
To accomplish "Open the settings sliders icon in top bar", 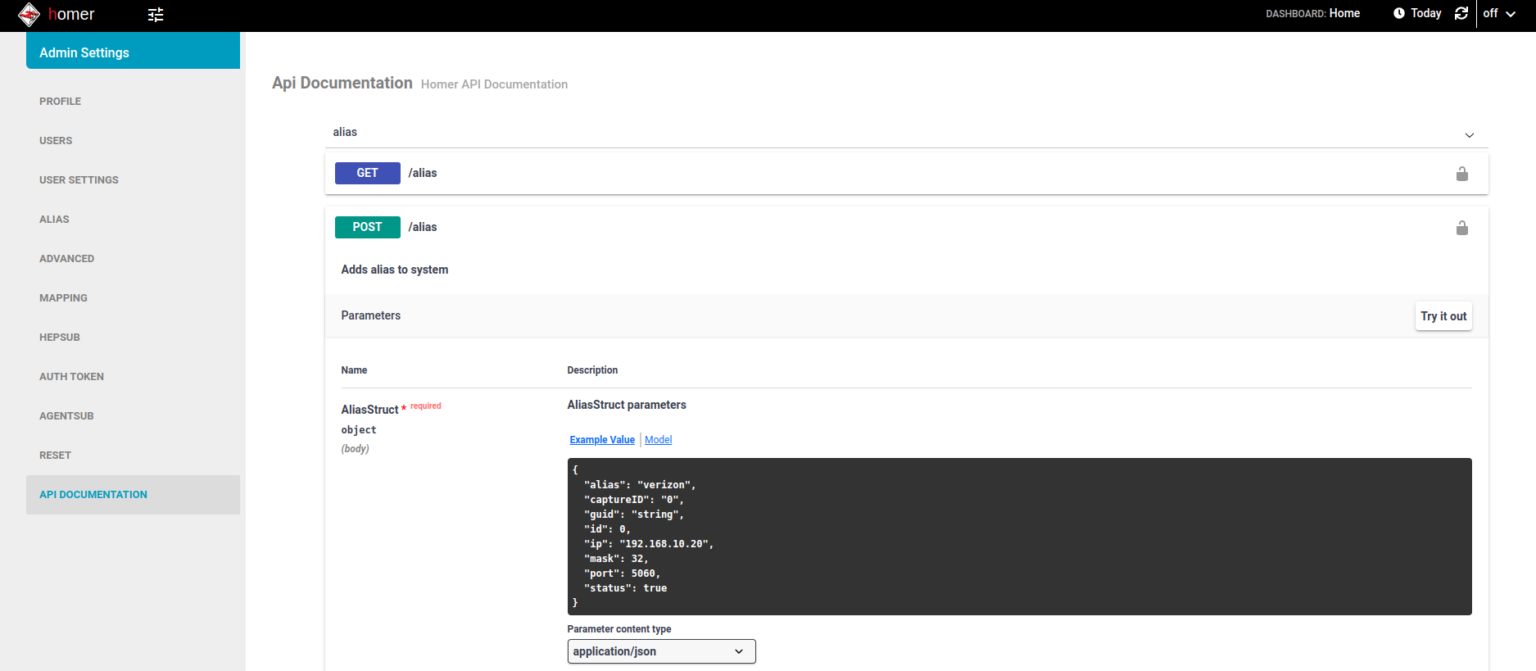I will click(155, 14).
